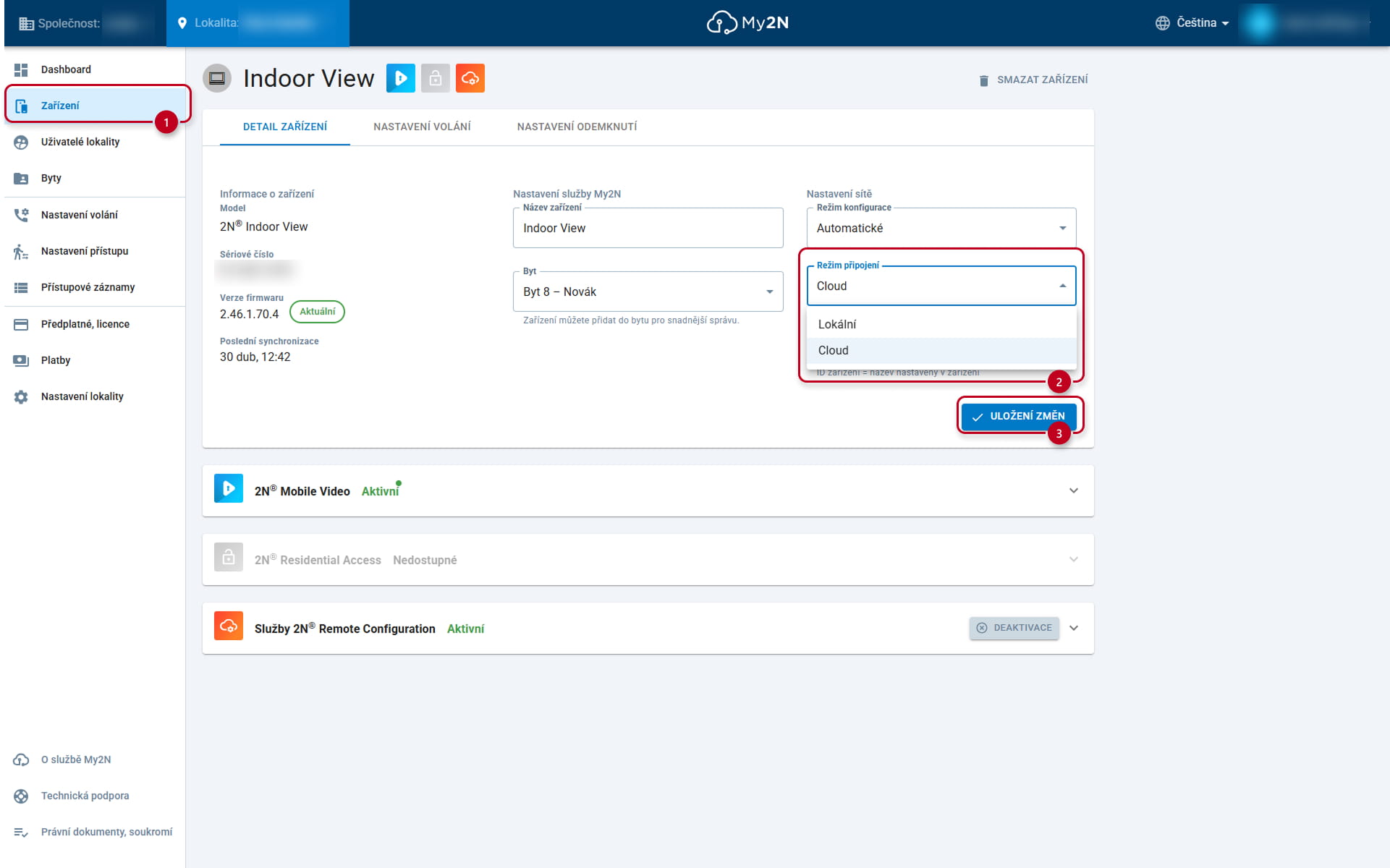Click the grey Residential Access lock icon beside title
This screenshot has height=868, width=1390.
coord(436,78)
